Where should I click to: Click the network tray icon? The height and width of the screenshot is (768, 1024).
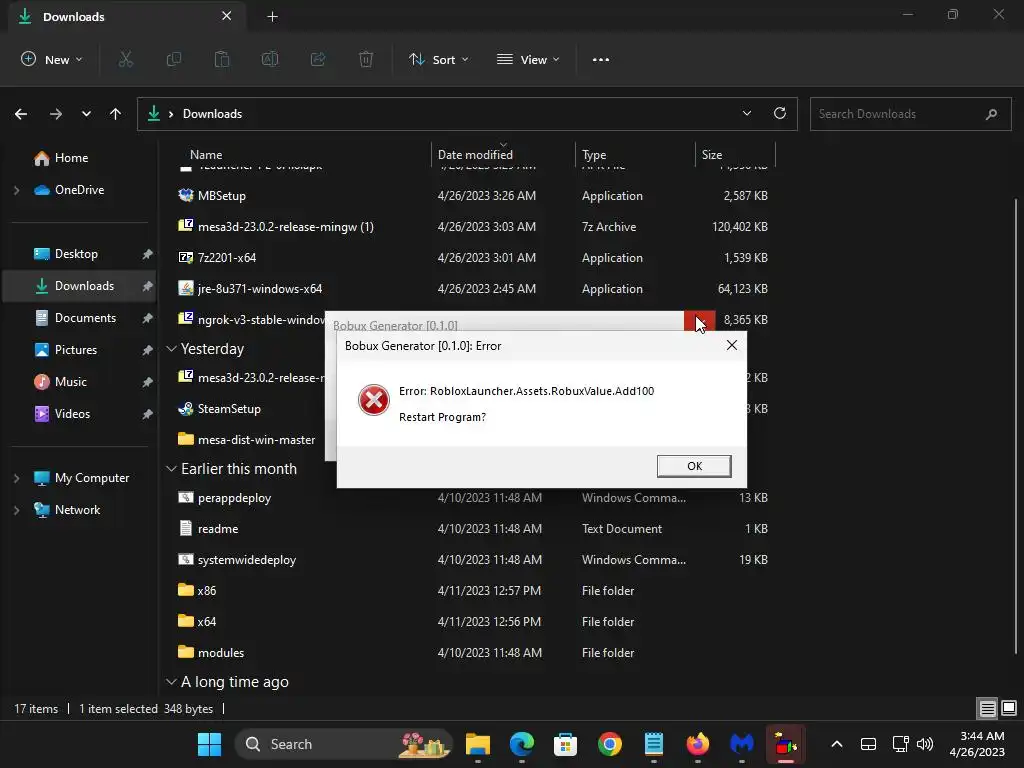[x=901, y=744]
